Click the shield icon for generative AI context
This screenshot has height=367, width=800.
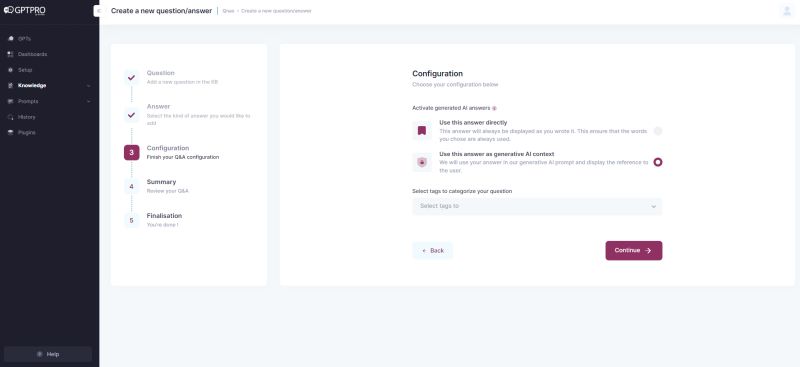(x=422, y=162)
